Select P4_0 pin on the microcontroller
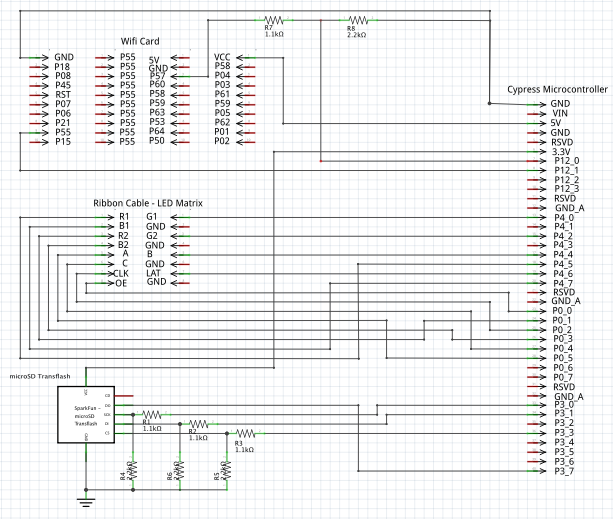The height and width of the screenshot is (519, 613). tap(564, 217)
